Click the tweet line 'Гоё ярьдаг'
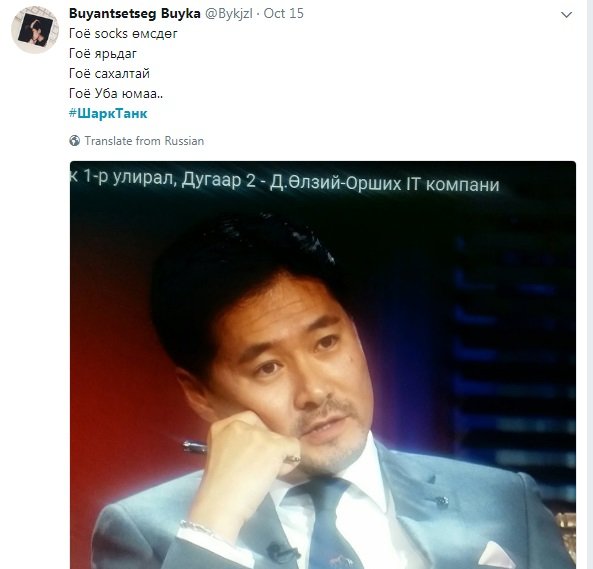This screenshot has height=569, width=593. click(102, 54)
